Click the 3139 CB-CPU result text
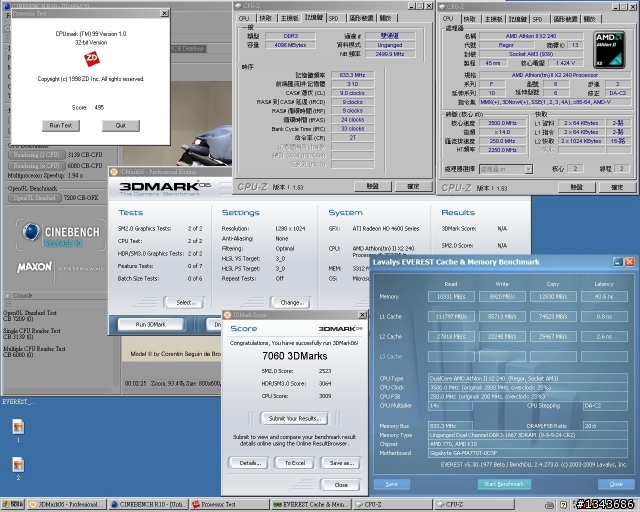Viewport: 640px width, 512px height. (x=85, y=155)
